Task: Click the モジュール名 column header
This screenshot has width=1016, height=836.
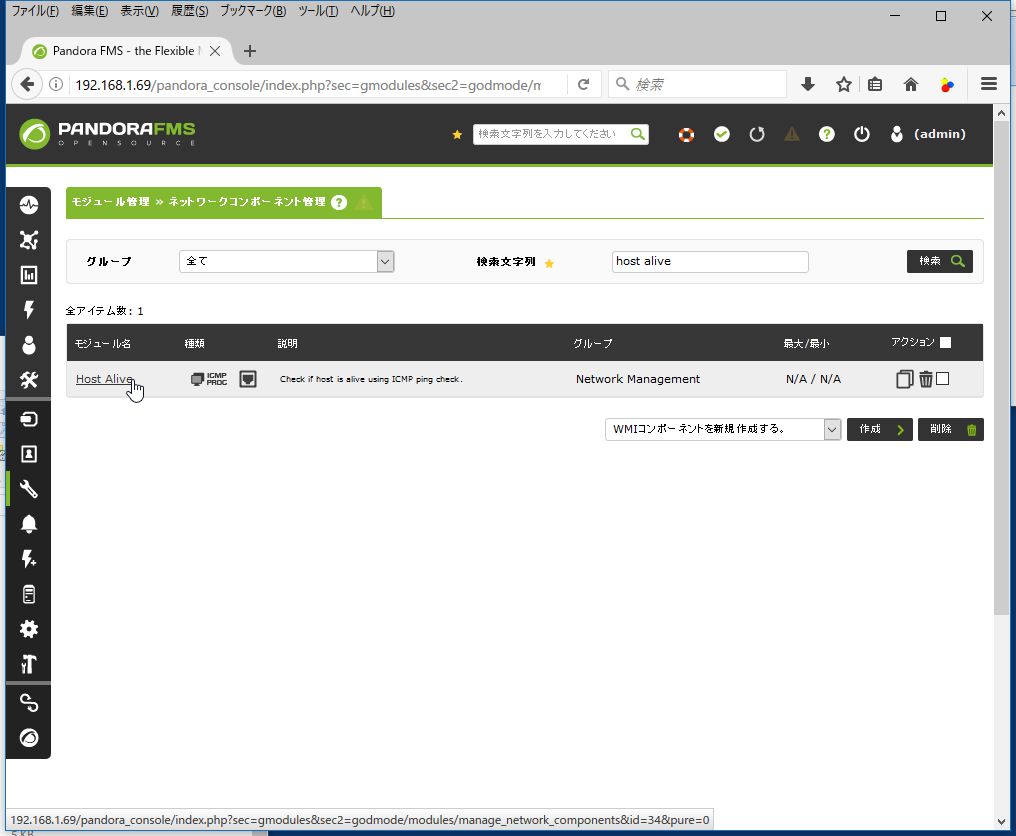Action: pos(102,343)
